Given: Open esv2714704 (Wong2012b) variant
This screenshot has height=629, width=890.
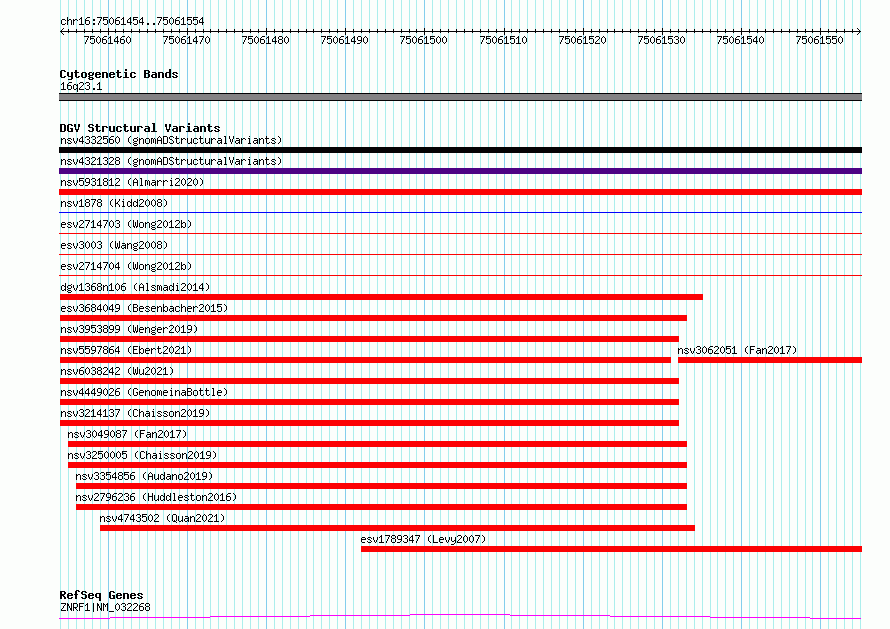Looking at the screenshot, I should (x=126, y=266).
